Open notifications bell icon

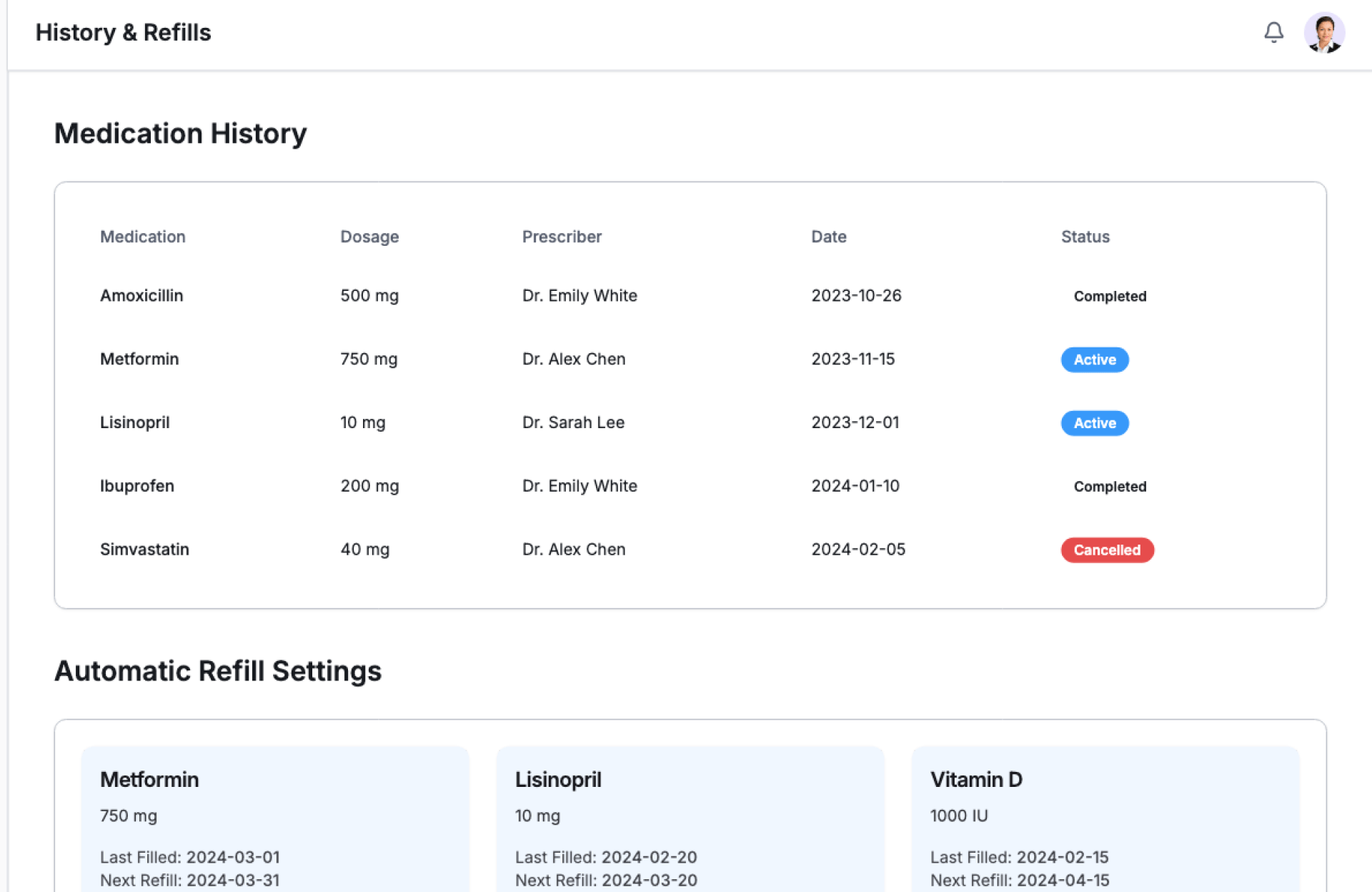1273,32
